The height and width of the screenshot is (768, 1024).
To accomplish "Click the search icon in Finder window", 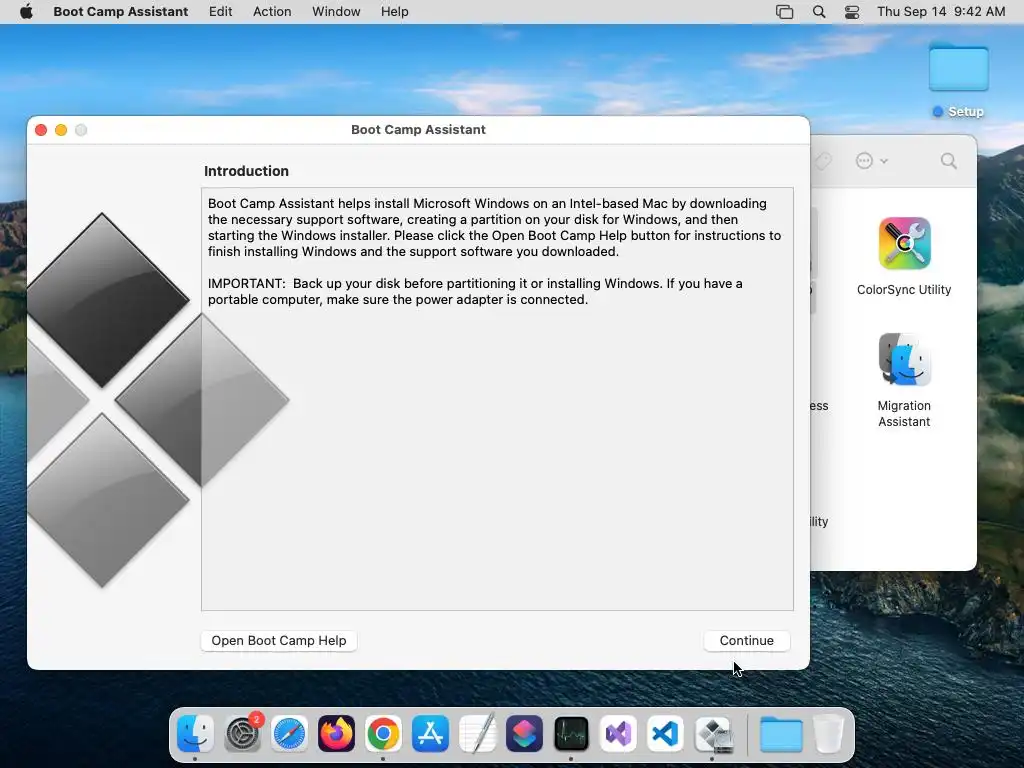I will (949, 161).
